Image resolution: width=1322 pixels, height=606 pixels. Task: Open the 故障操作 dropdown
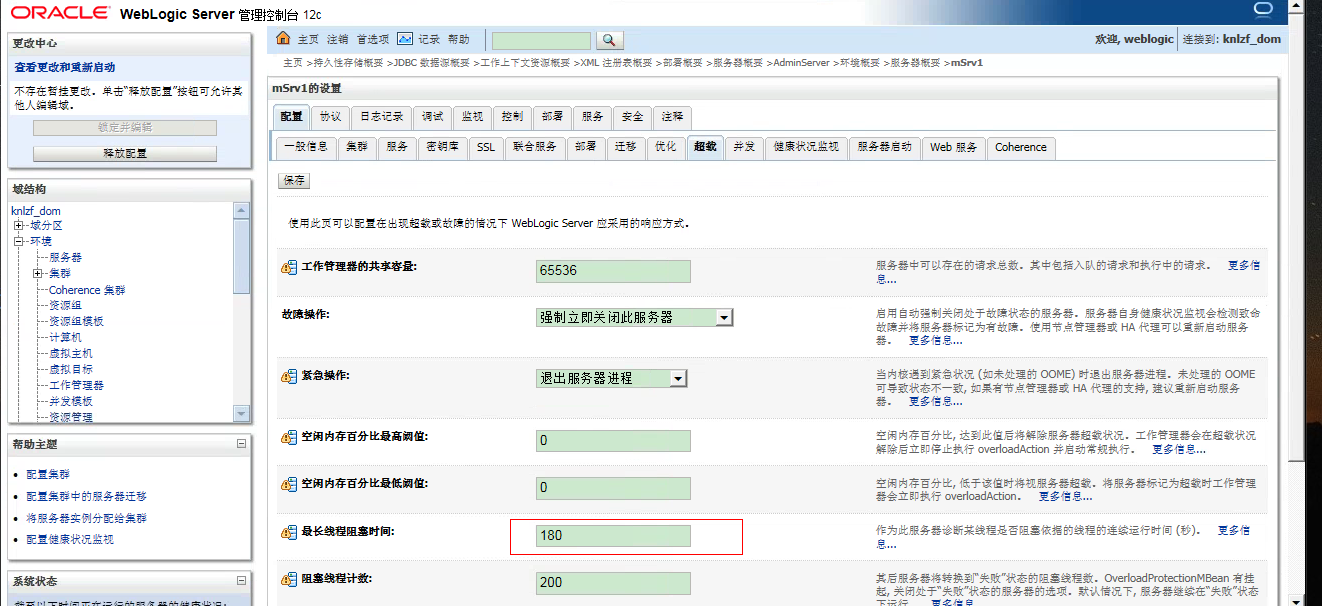click(725, 317)
